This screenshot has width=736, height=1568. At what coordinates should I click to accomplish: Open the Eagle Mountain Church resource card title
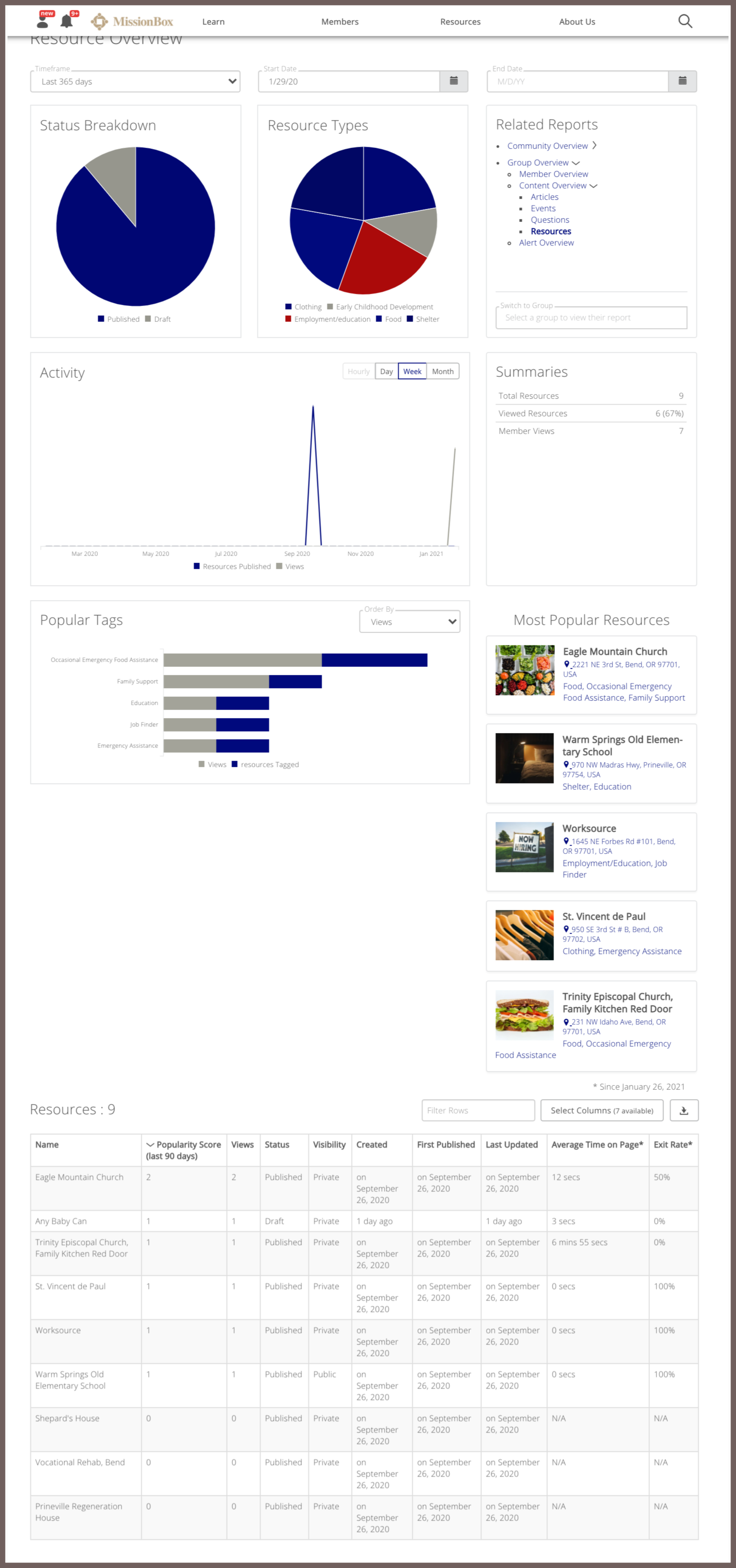coord(615,651)
